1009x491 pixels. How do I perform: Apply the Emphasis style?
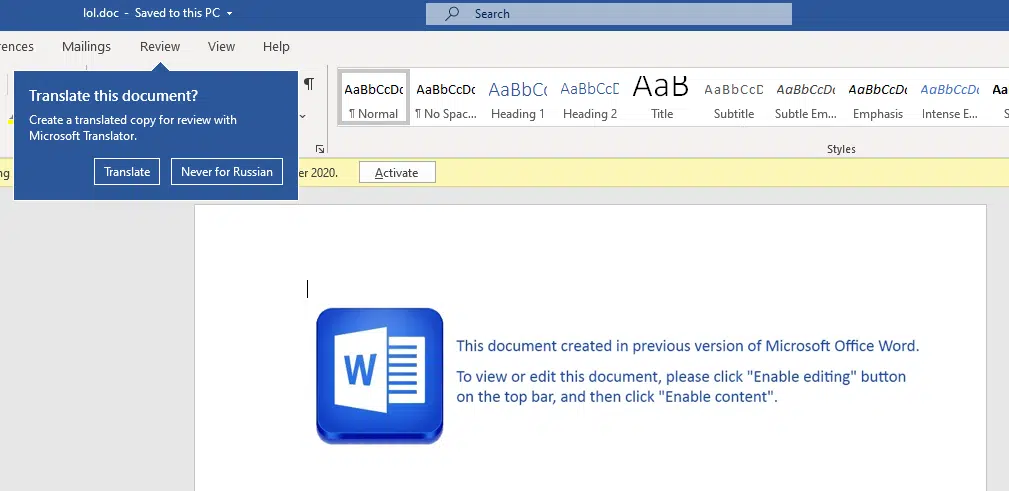point(878,97)
